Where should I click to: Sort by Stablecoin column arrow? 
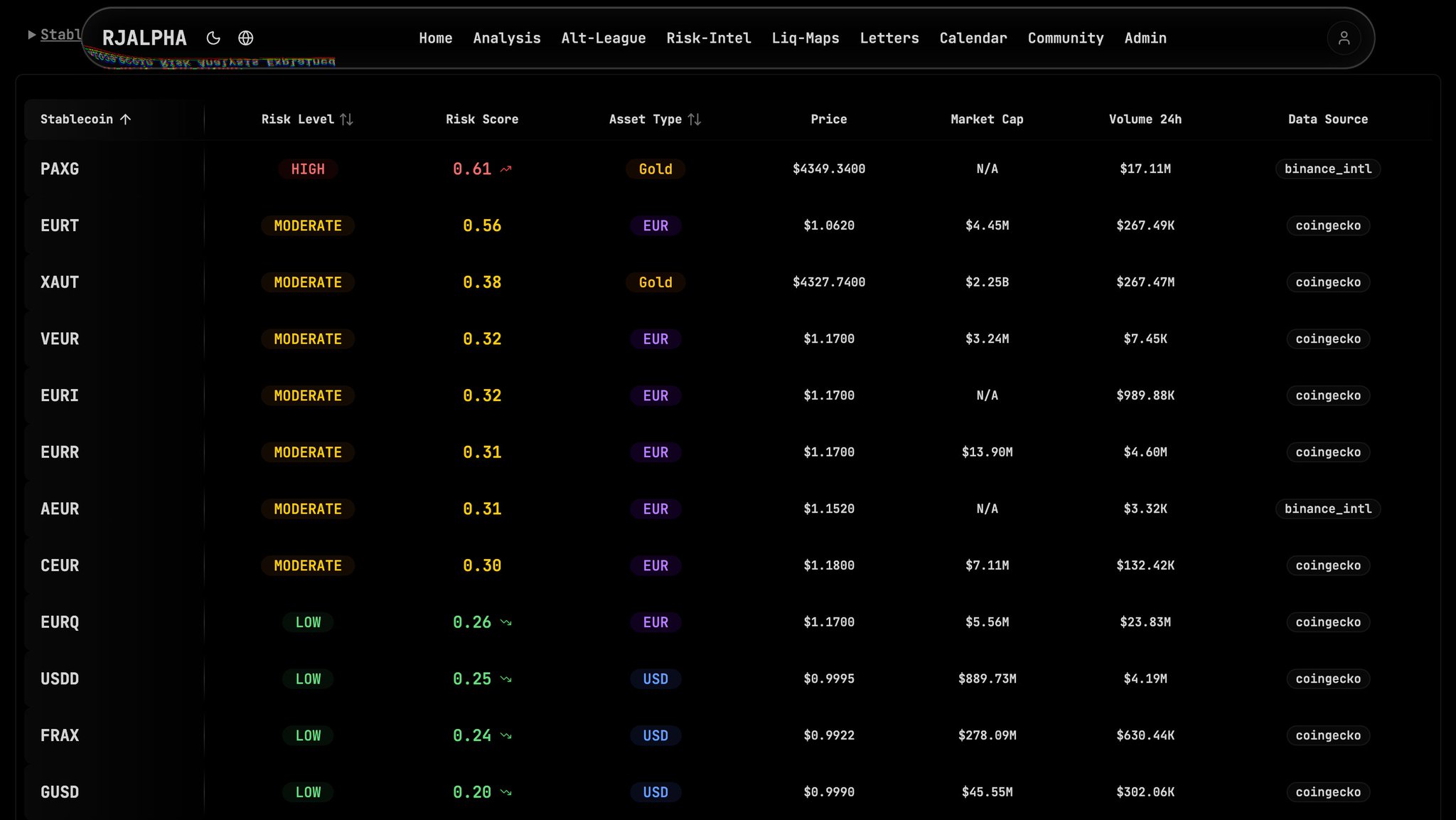[x=126, y=119]
